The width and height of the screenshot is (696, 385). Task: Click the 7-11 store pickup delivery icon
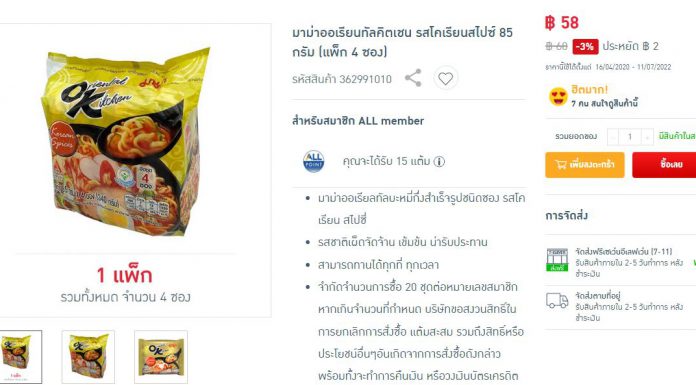tap(557, 260)
